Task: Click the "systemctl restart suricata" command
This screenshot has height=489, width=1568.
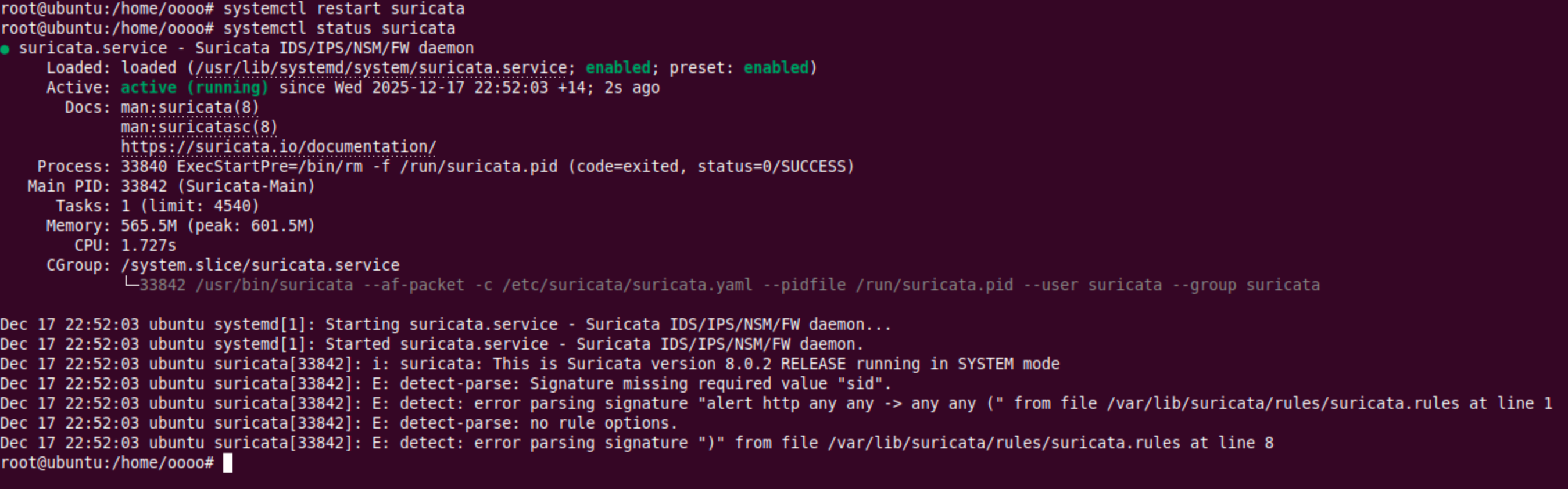Action: (343, 9)
